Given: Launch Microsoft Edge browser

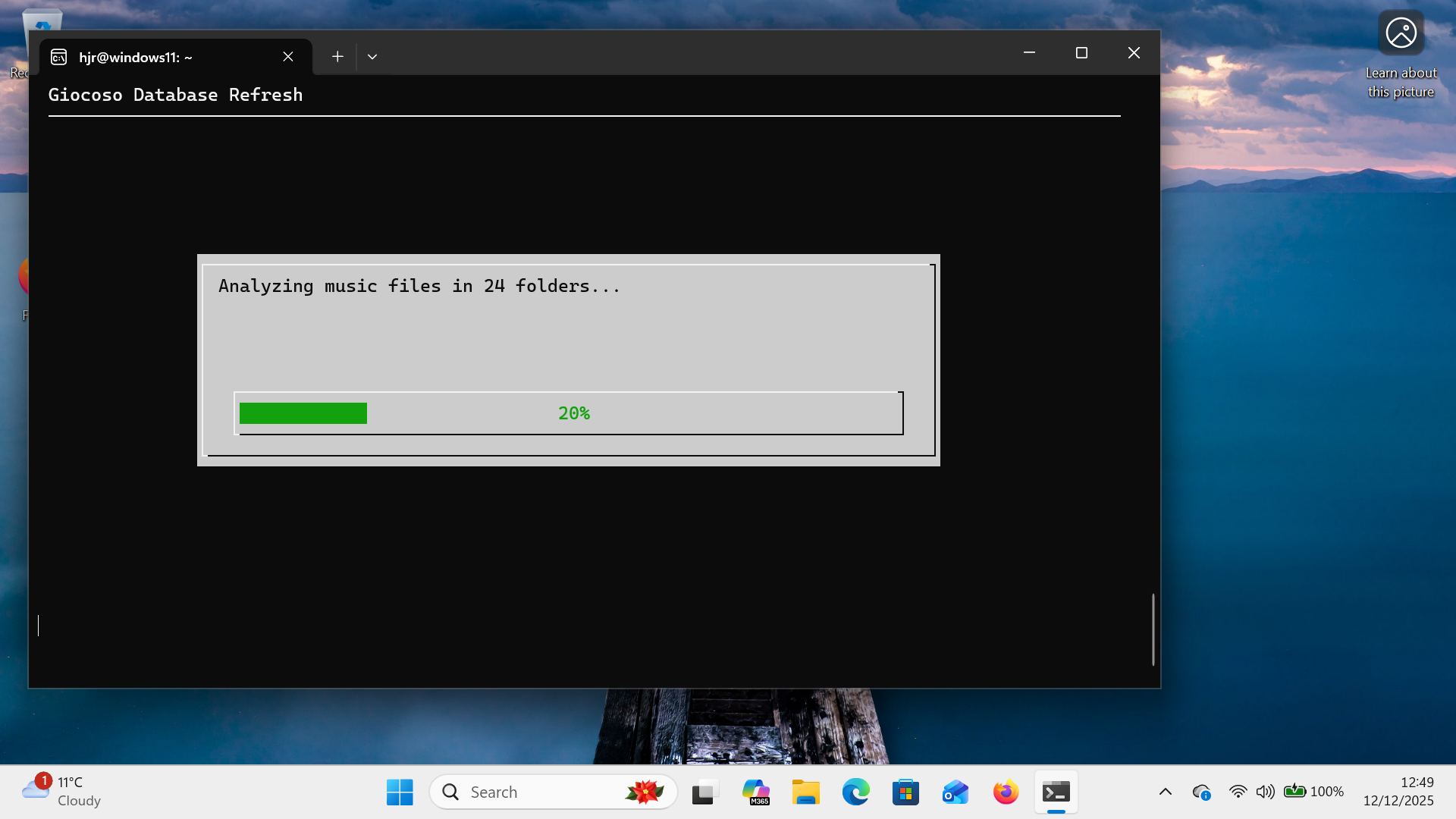Looking at the screenshot, I should coord(855,792).
